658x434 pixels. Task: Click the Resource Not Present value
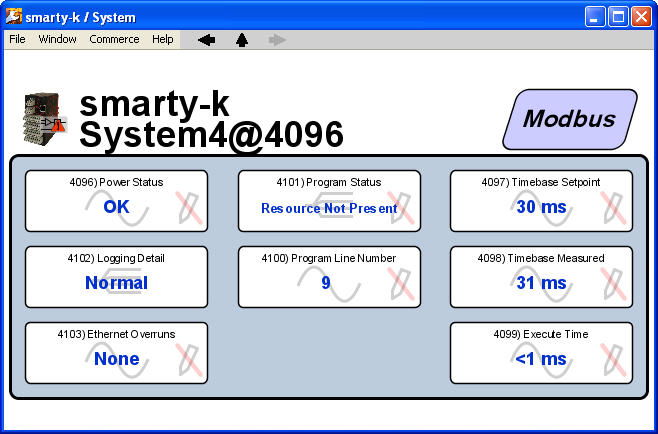click(x=329, y=208)
